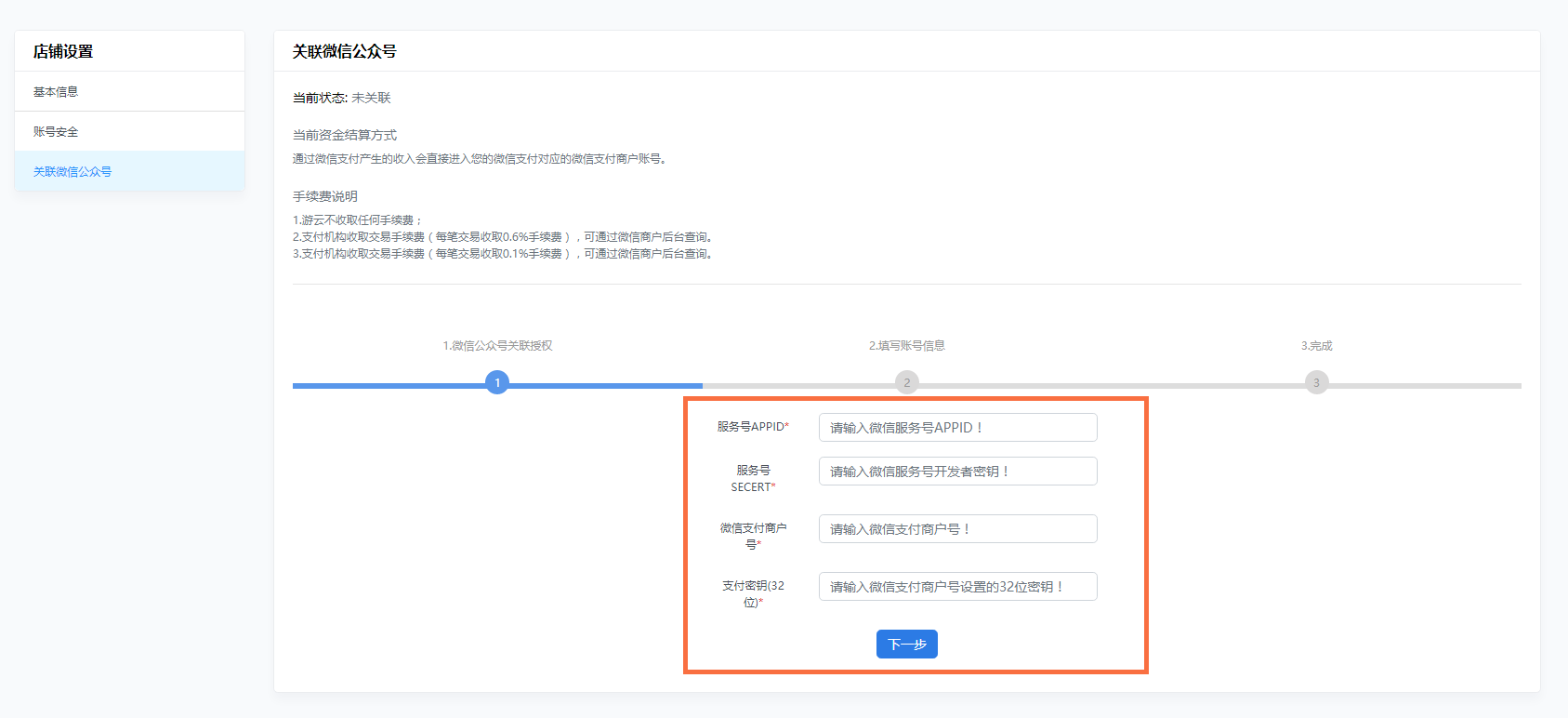This screenshot has height=718, width=1568.
Task: Click the 当前状态: 未关联 text
Action: 342,98
